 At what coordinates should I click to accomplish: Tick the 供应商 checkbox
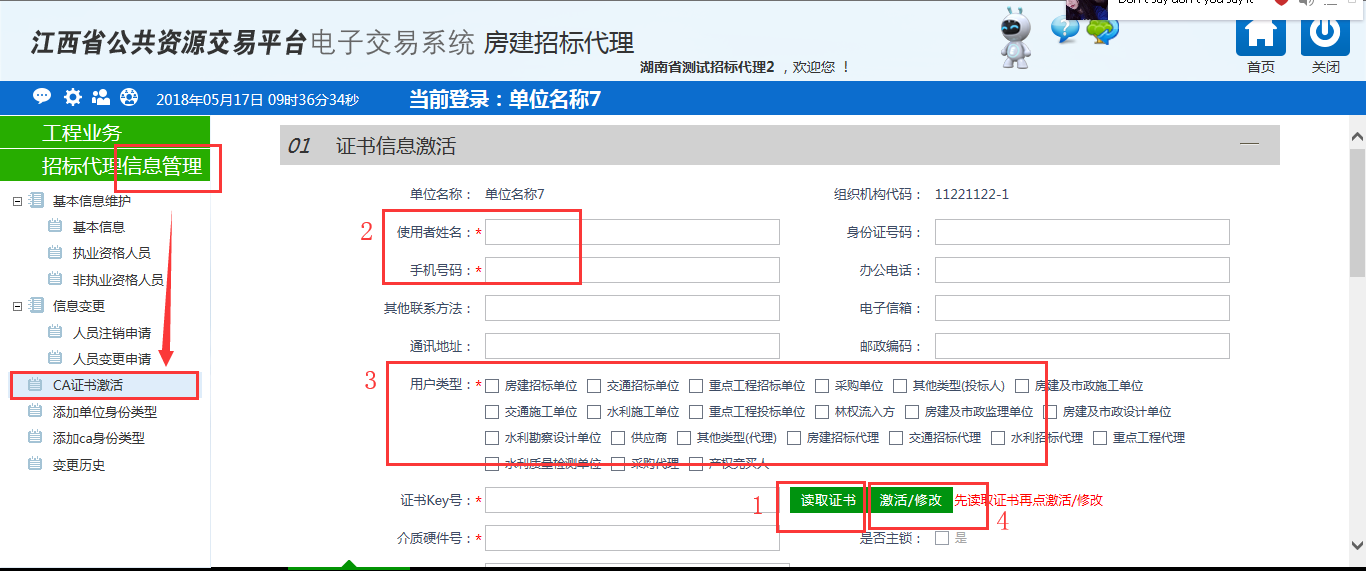point(618,438)
